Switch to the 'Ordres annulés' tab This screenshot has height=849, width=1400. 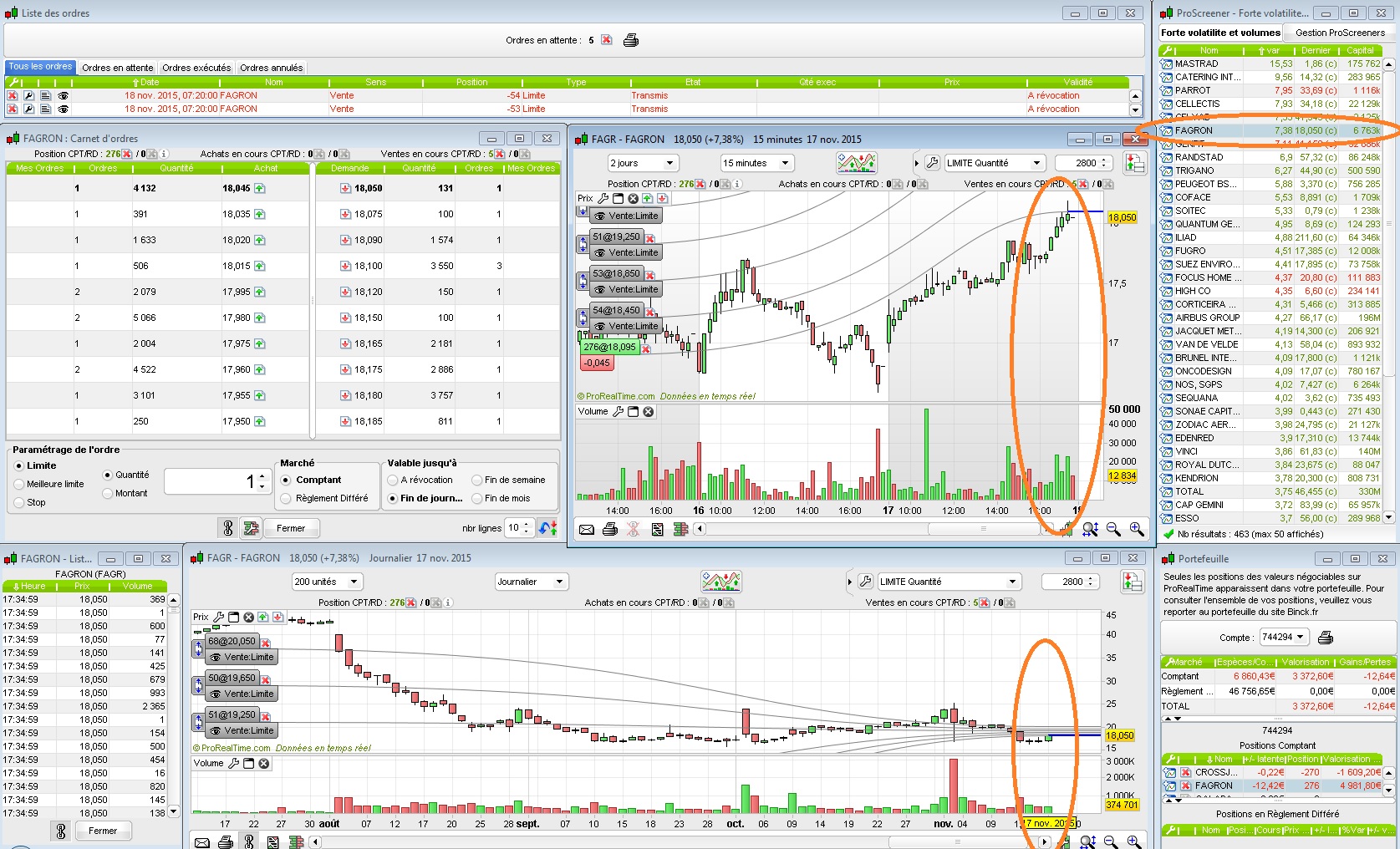pos(272,68)
